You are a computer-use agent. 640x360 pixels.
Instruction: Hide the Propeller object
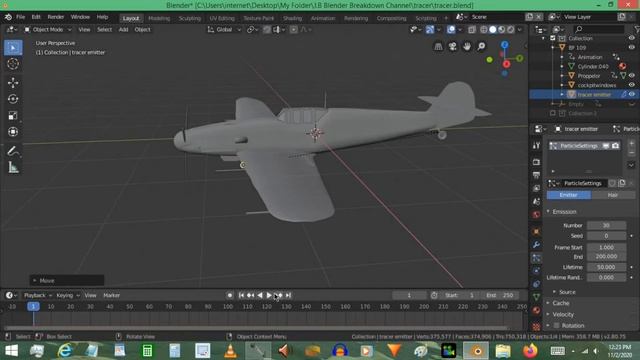point(631,76)
